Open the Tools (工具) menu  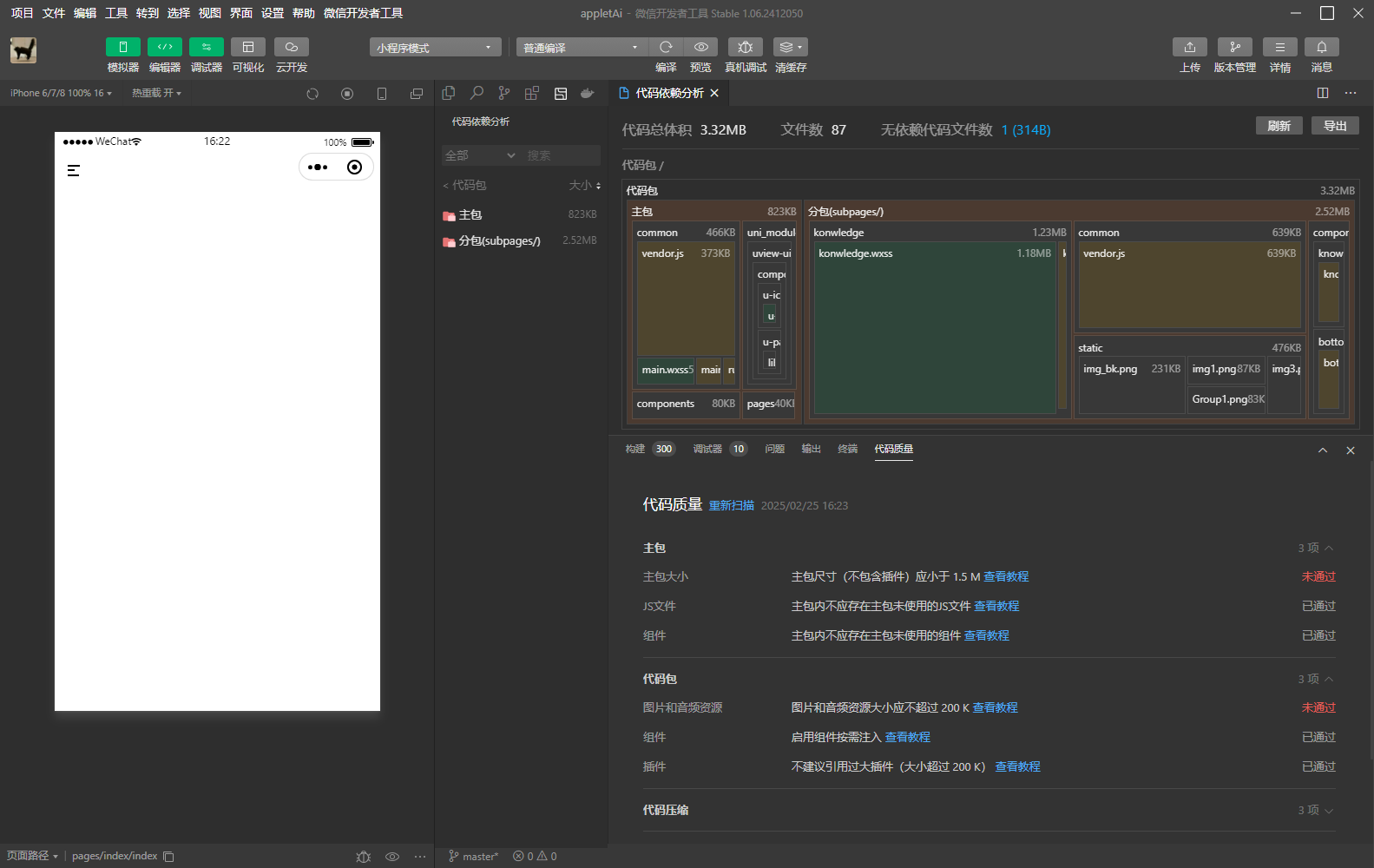tap(116, 13)
